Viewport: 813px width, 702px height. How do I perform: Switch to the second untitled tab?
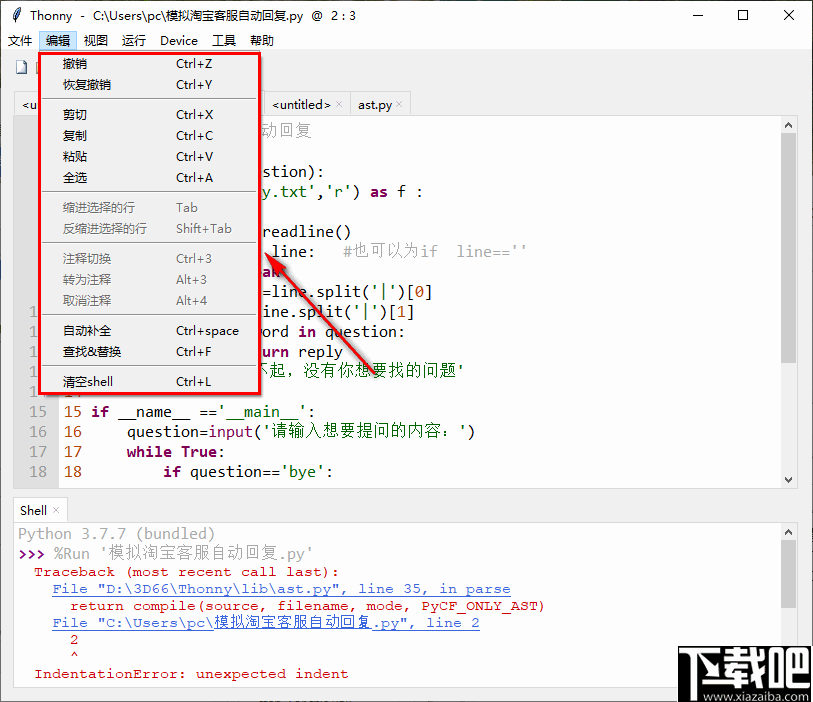[300, 103]
